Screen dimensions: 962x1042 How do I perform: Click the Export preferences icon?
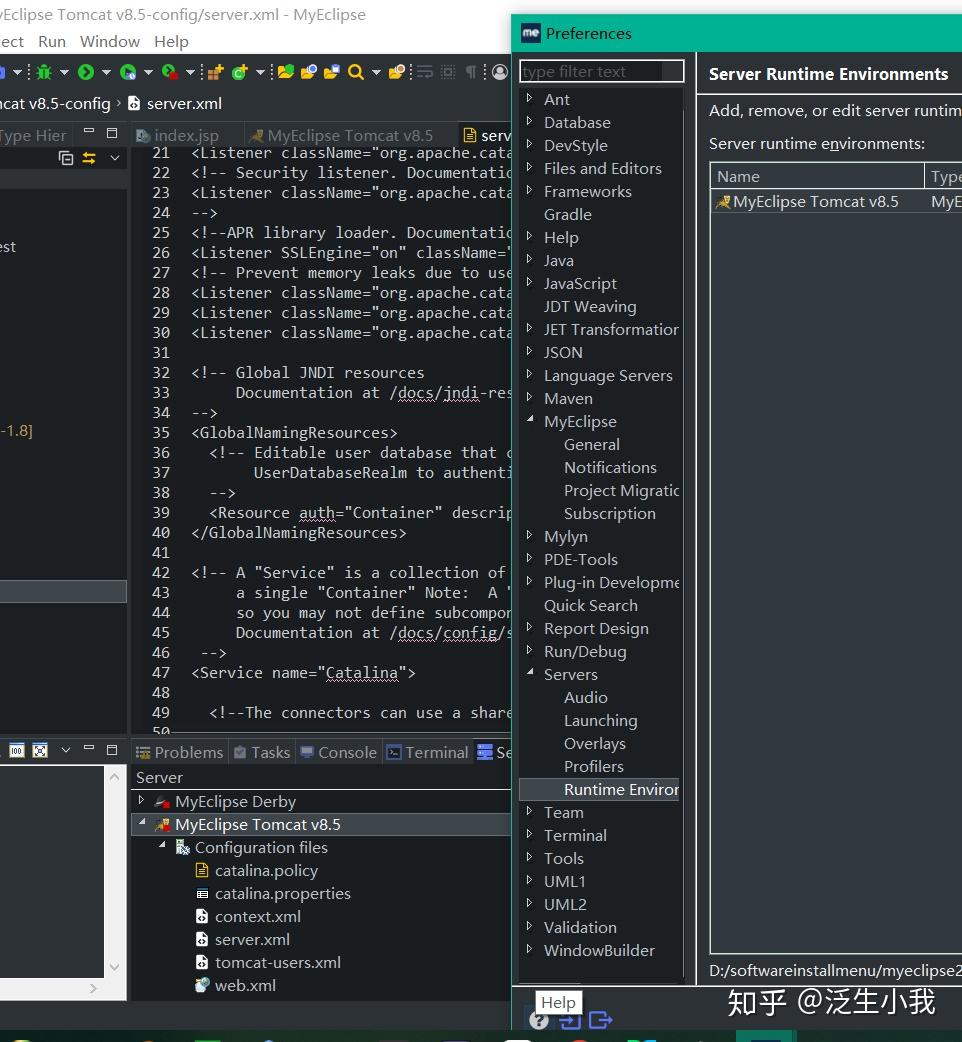coord(600,1021)
